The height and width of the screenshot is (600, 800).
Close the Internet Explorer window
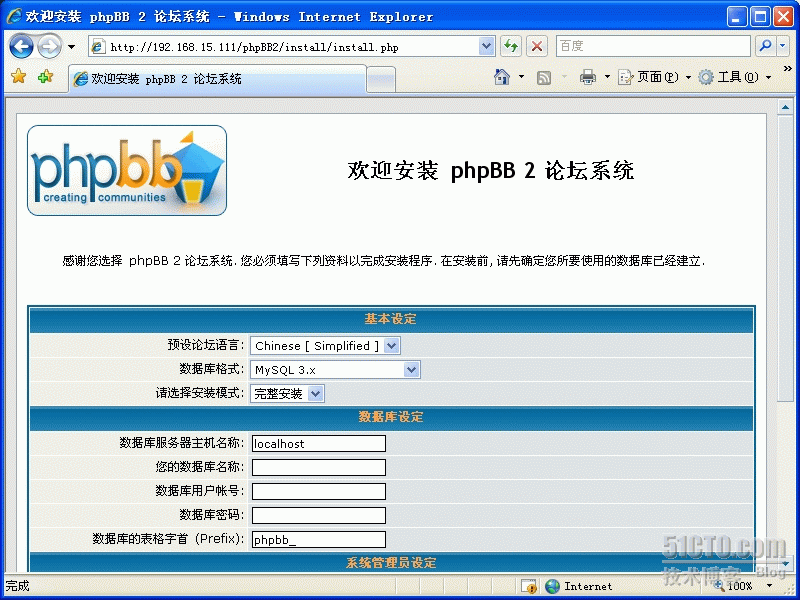(x=783, y=17)
